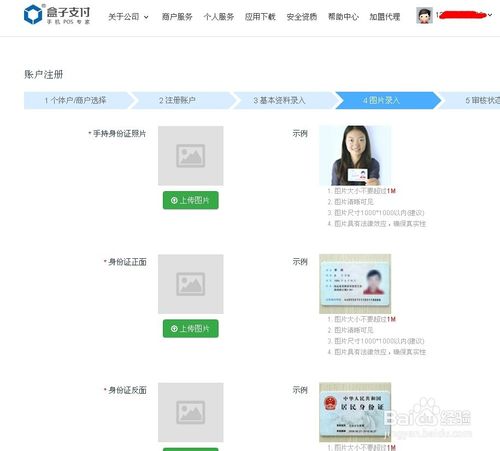The width and height of the screenshot is (500, 451).
Task: Select 安全资质 menu item
Action: tap(302, 17)
